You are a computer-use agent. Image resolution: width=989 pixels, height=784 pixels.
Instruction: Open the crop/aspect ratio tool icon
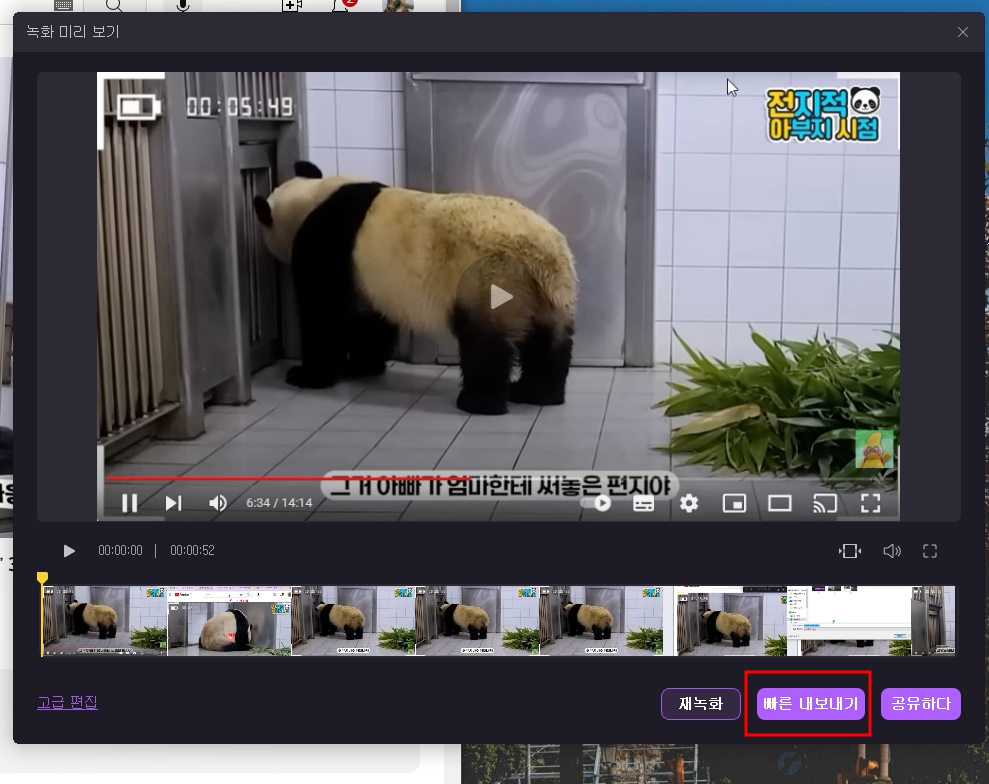click(850, 551)
